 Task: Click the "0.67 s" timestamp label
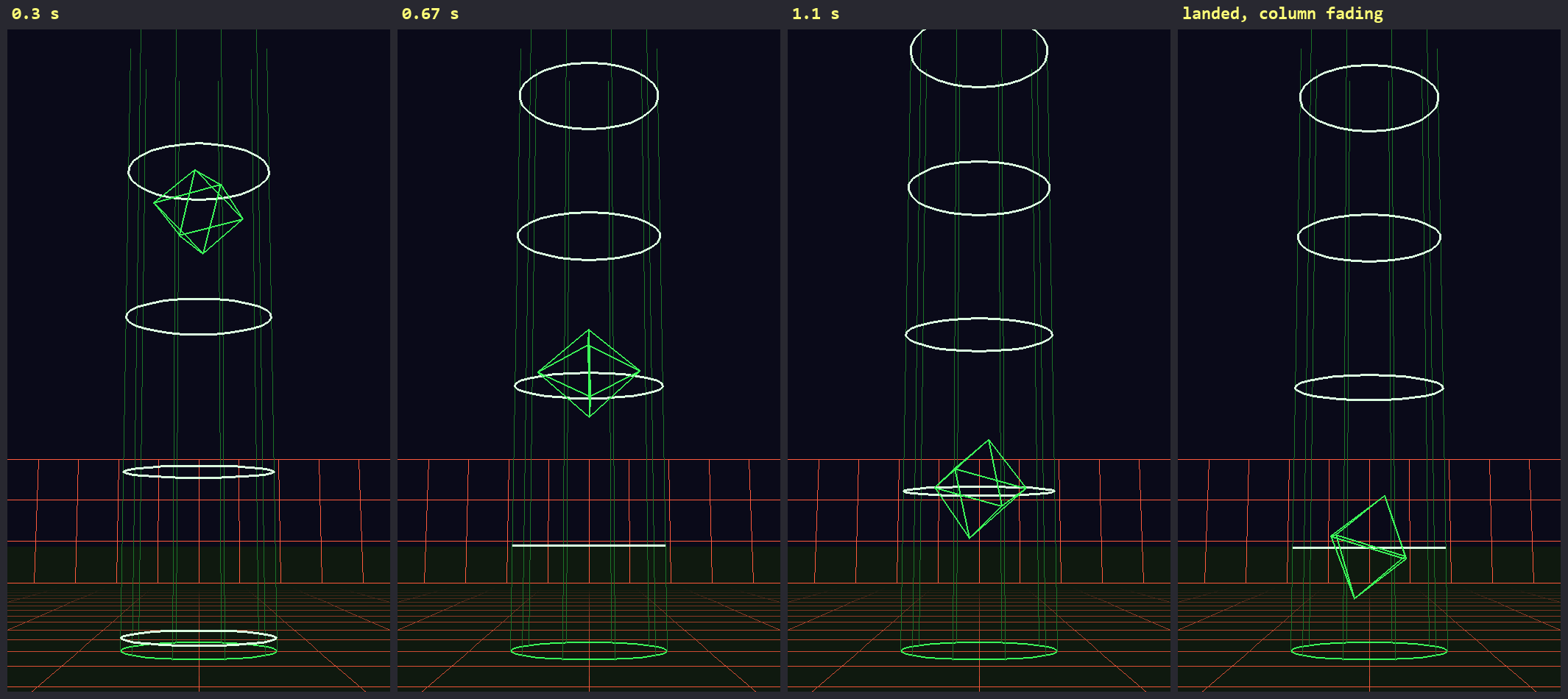(430, 14)
